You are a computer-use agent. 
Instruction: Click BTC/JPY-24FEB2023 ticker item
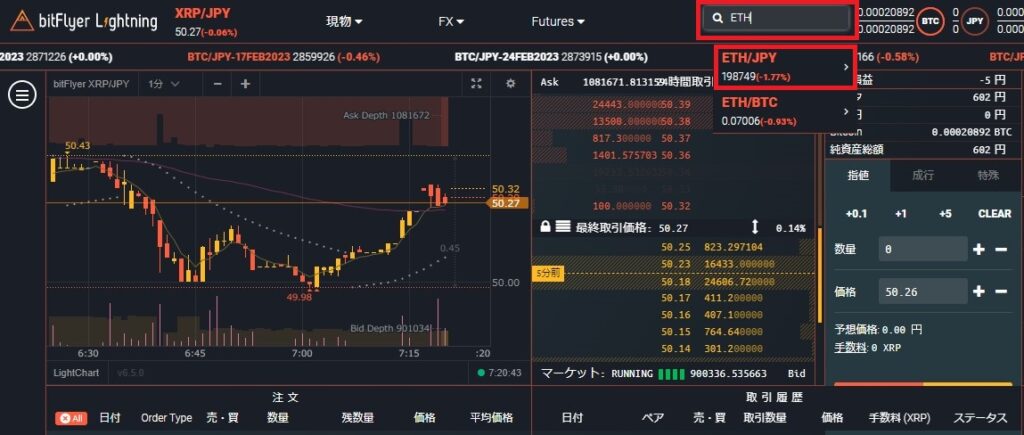point(551,57)
